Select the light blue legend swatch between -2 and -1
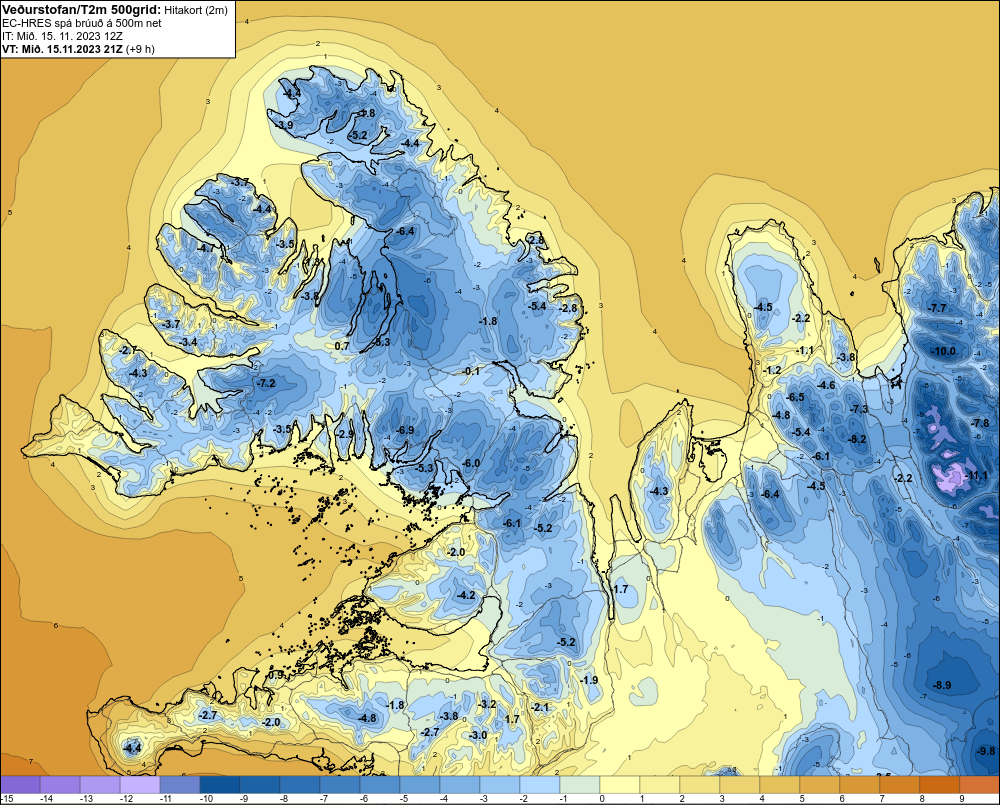Screen dimensions: 1000x805 [x=540, y=784]
